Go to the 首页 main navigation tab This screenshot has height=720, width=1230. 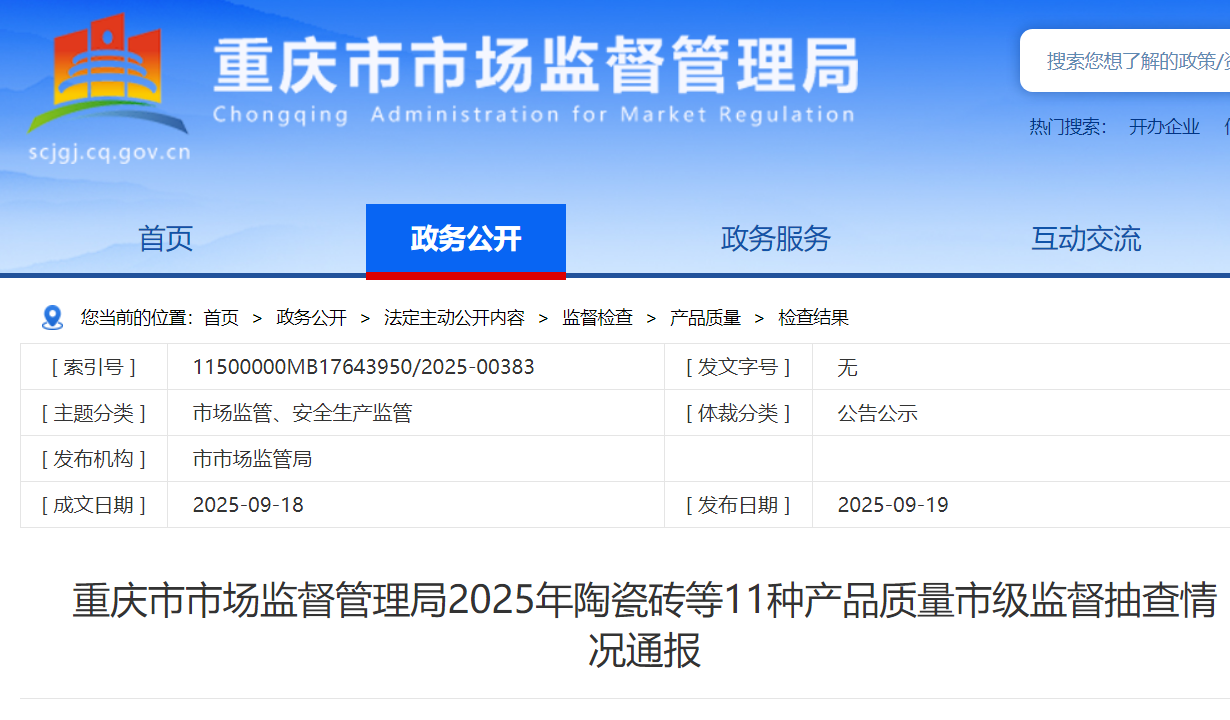(x=165, y=239)
